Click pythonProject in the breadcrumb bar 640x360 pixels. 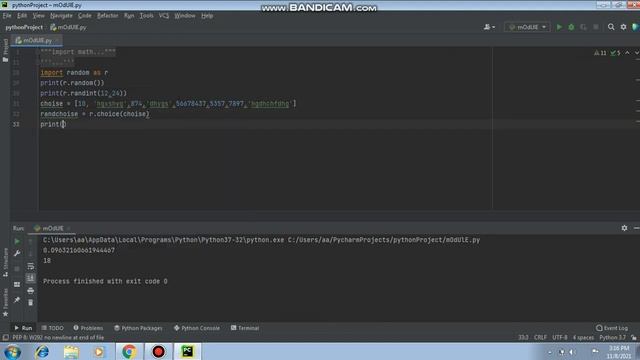pos(24,27)
